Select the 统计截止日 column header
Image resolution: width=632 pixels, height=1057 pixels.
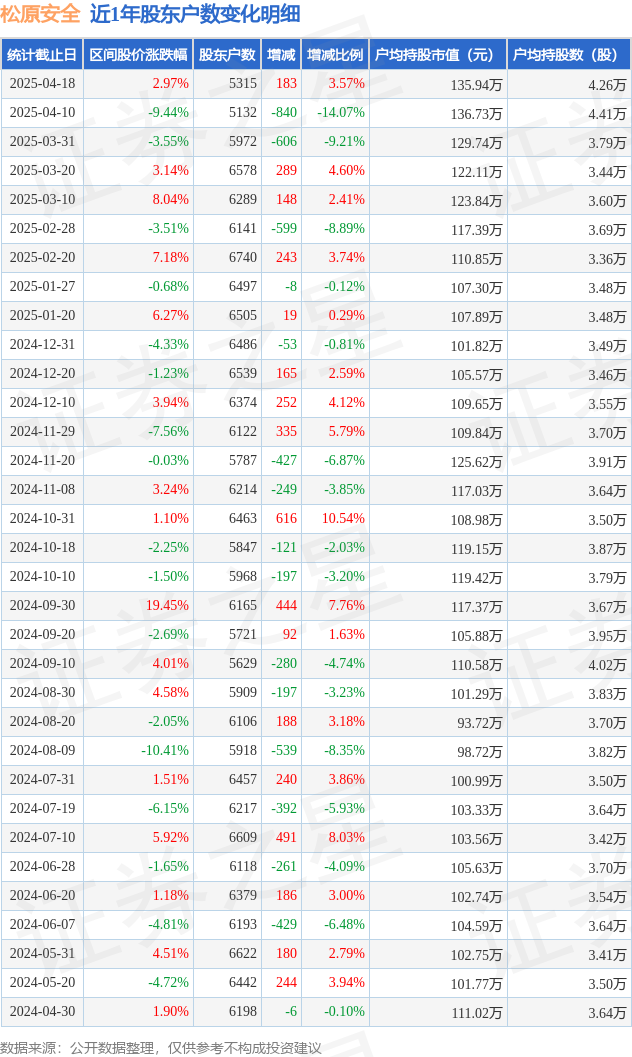pos(42,55)
